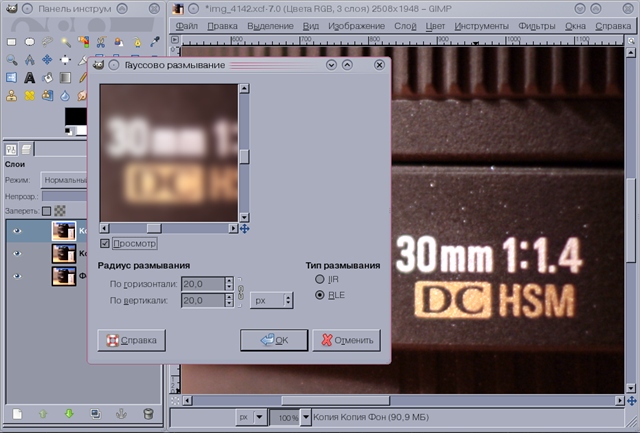Create a new layer
This screenshot has width=640, height=433.
point(17,412)
